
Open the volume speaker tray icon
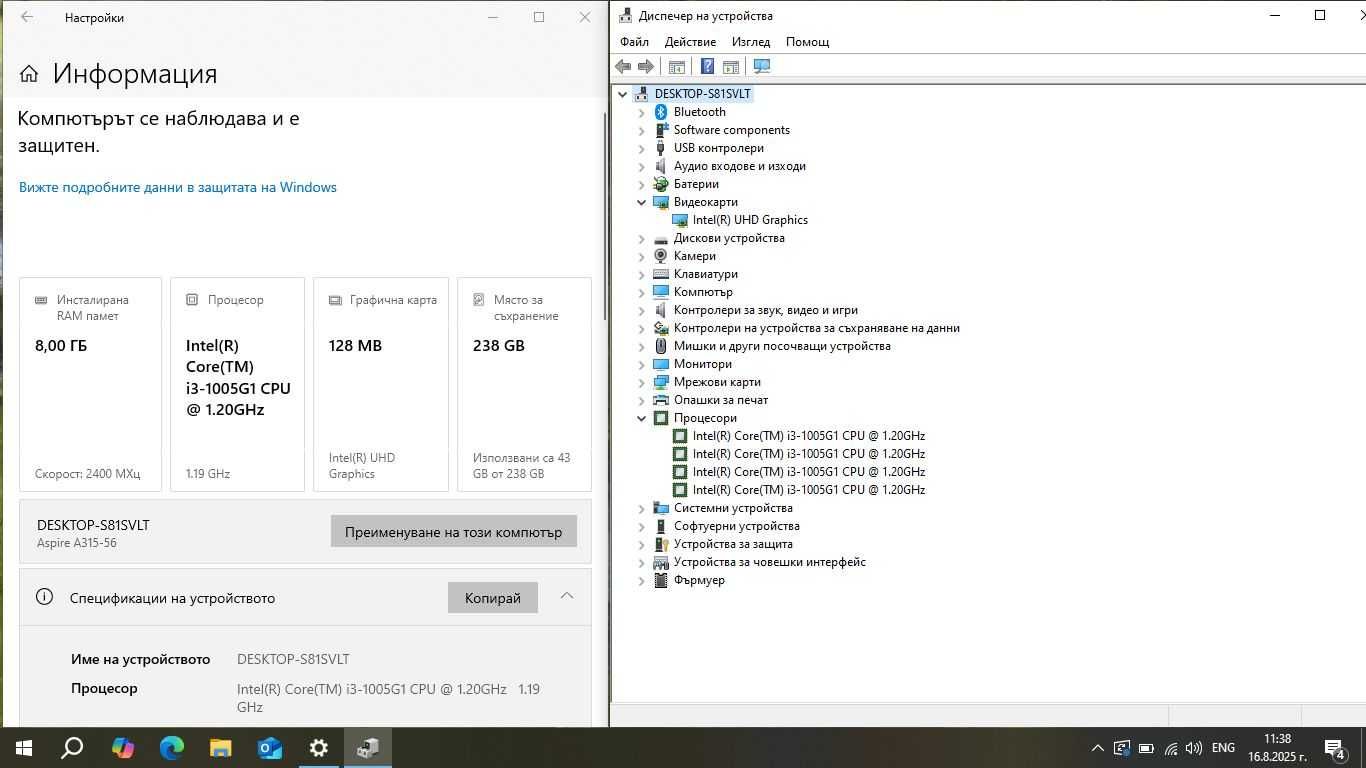click(1193, 748)
